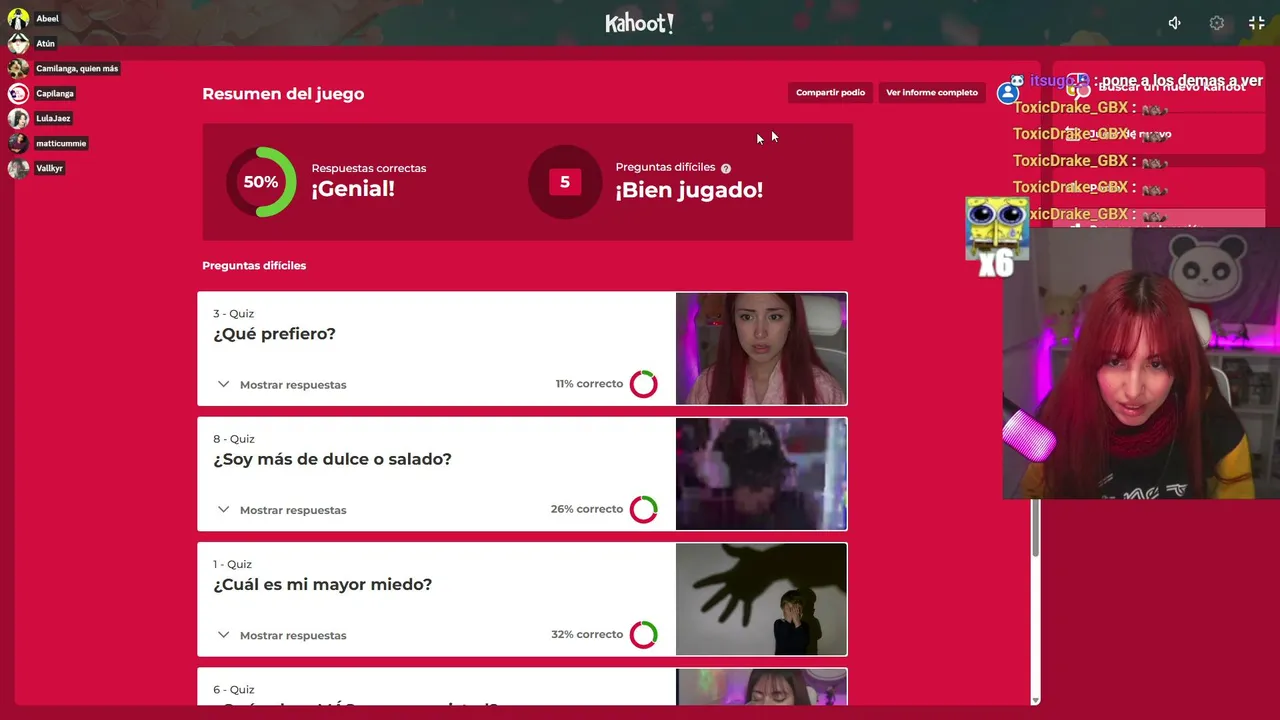Click the Kahoot! logo

pyautogui.click(x=640, y=23)
